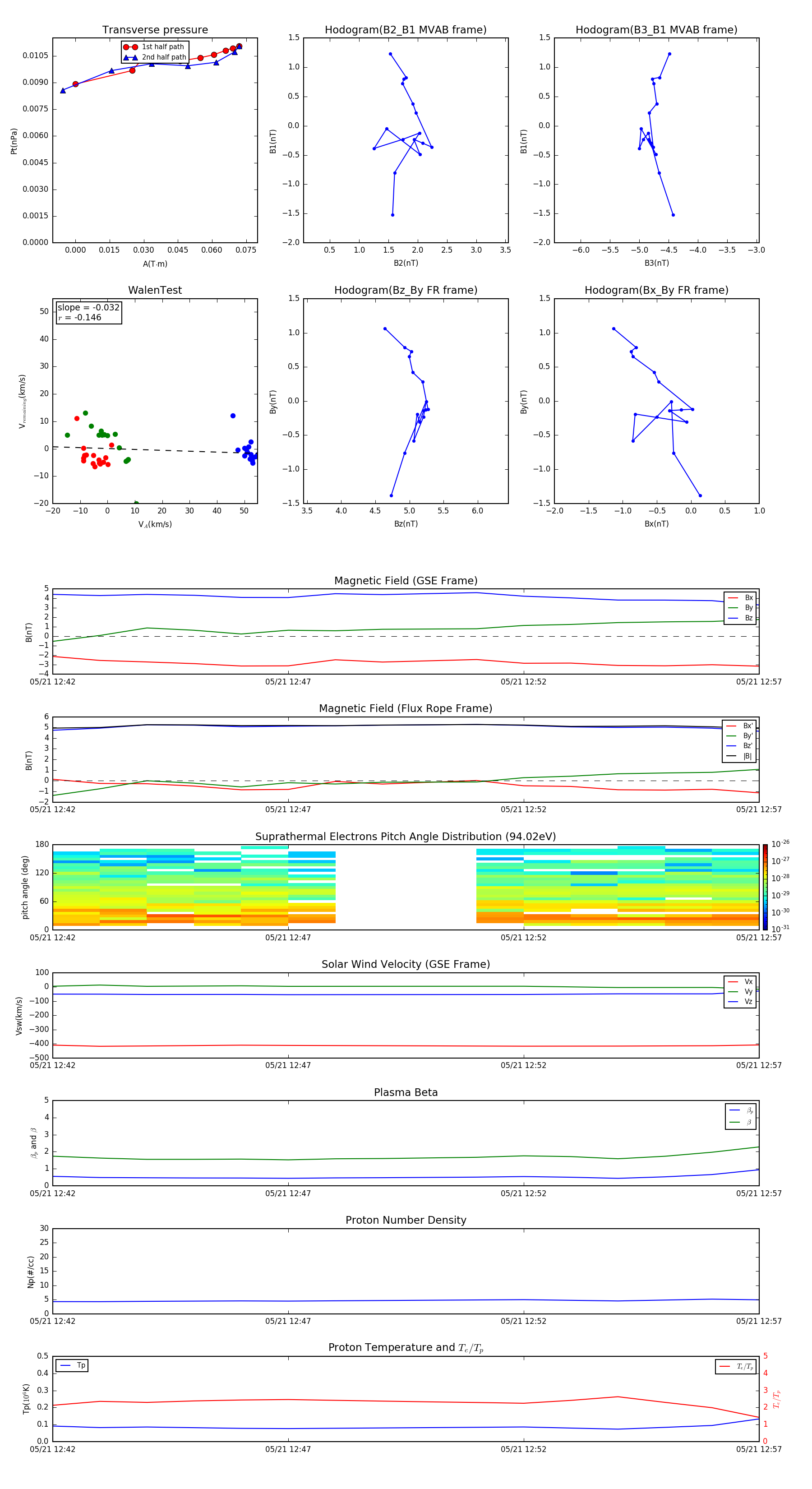Image resolution: width=812 pixels, height=1489 pixels.
Task: Click the 'Bx(nT)' x-axis label
Action: click(656, 524)
